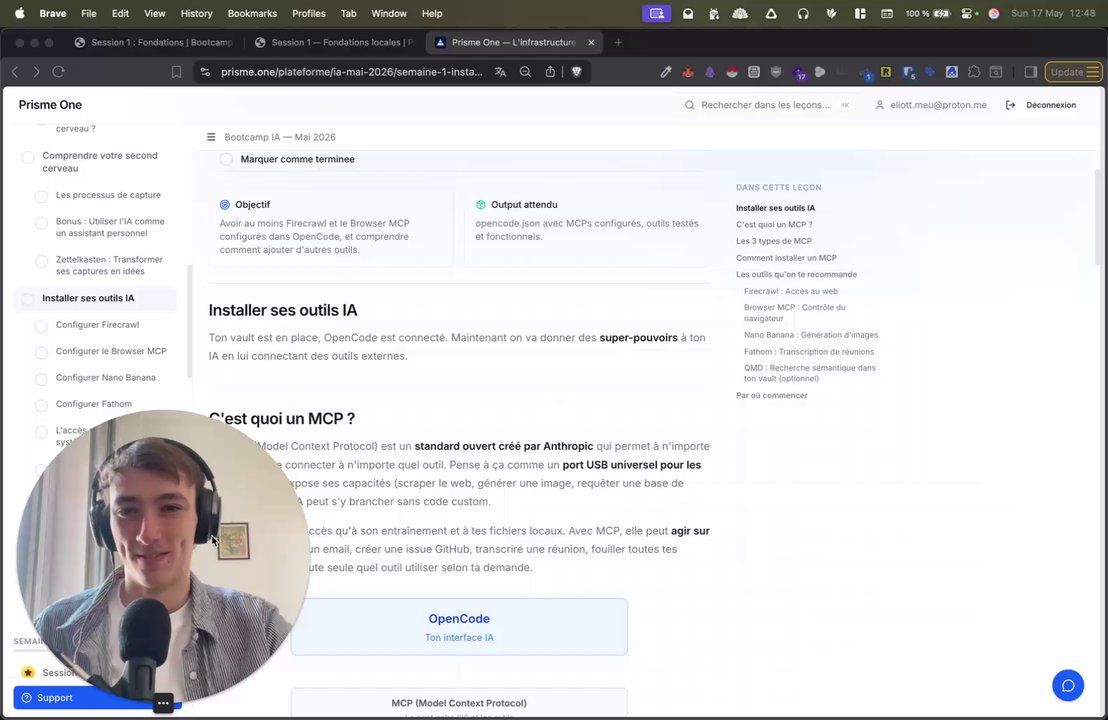Close the Prisme One tab
The image size is (1108, 720).
coord(591,42)
